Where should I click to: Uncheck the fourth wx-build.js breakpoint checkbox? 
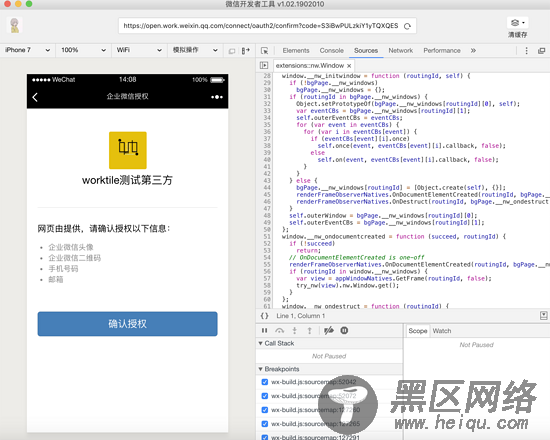[265, 424]
